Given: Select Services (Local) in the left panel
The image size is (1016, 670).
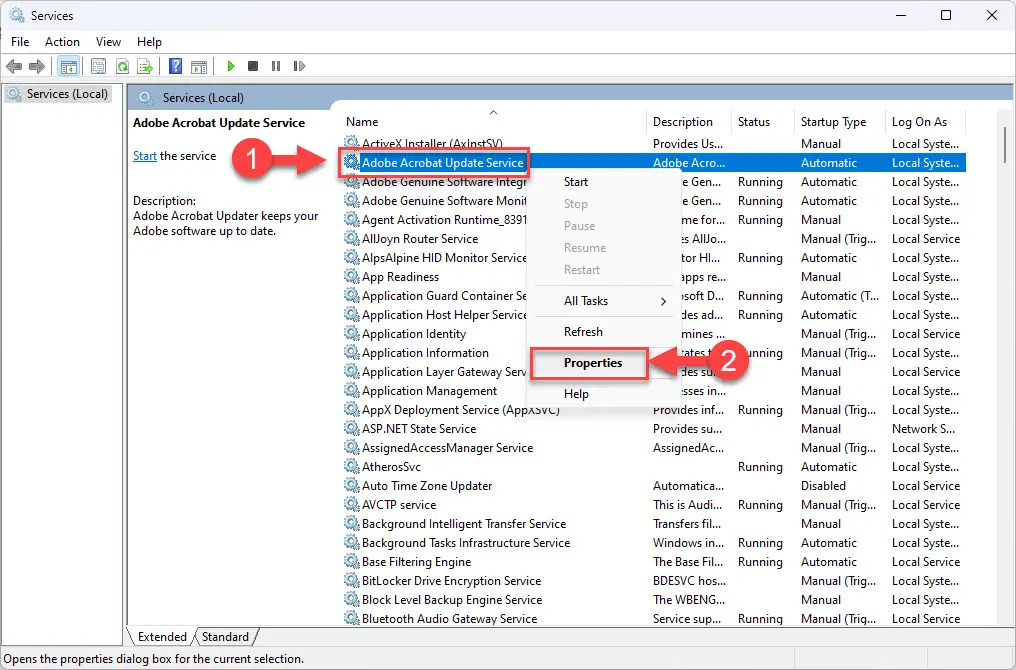Looking at the screenshot, I should pyautogui.click(x=60, y=93).
